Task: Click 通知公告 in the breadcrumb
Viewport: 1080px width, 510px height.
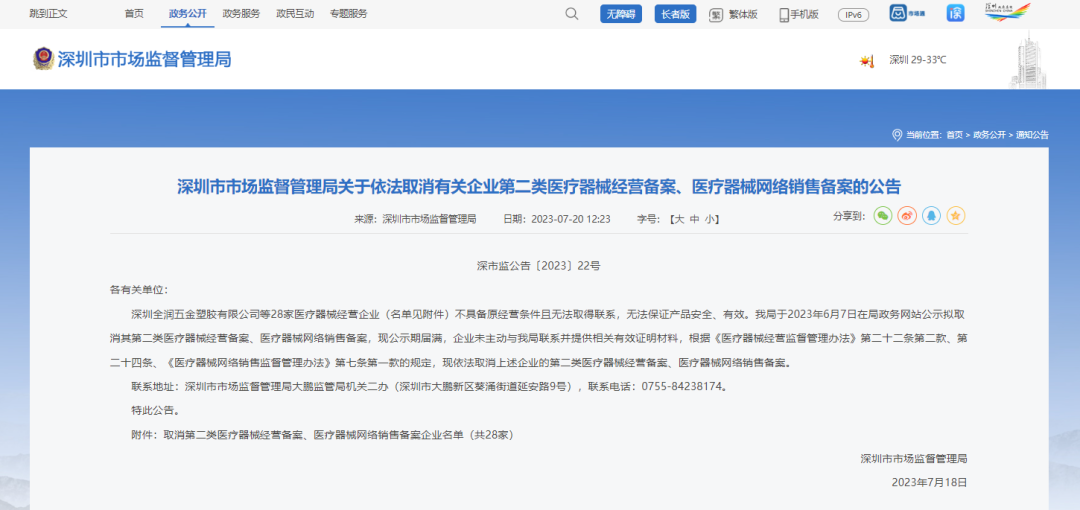Action: [x=1032, y=135]
